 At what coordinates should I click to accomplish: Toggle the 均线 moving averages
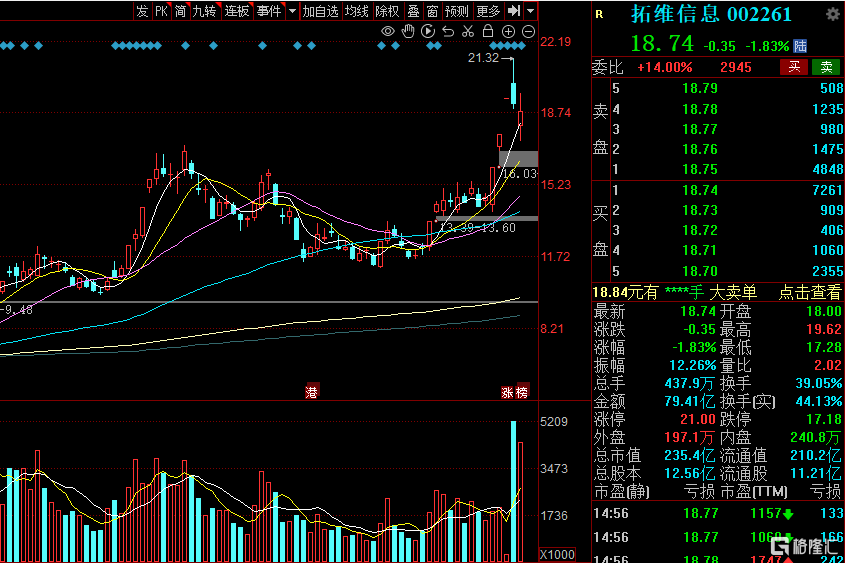pyautogui.click(x=356, y=11)
